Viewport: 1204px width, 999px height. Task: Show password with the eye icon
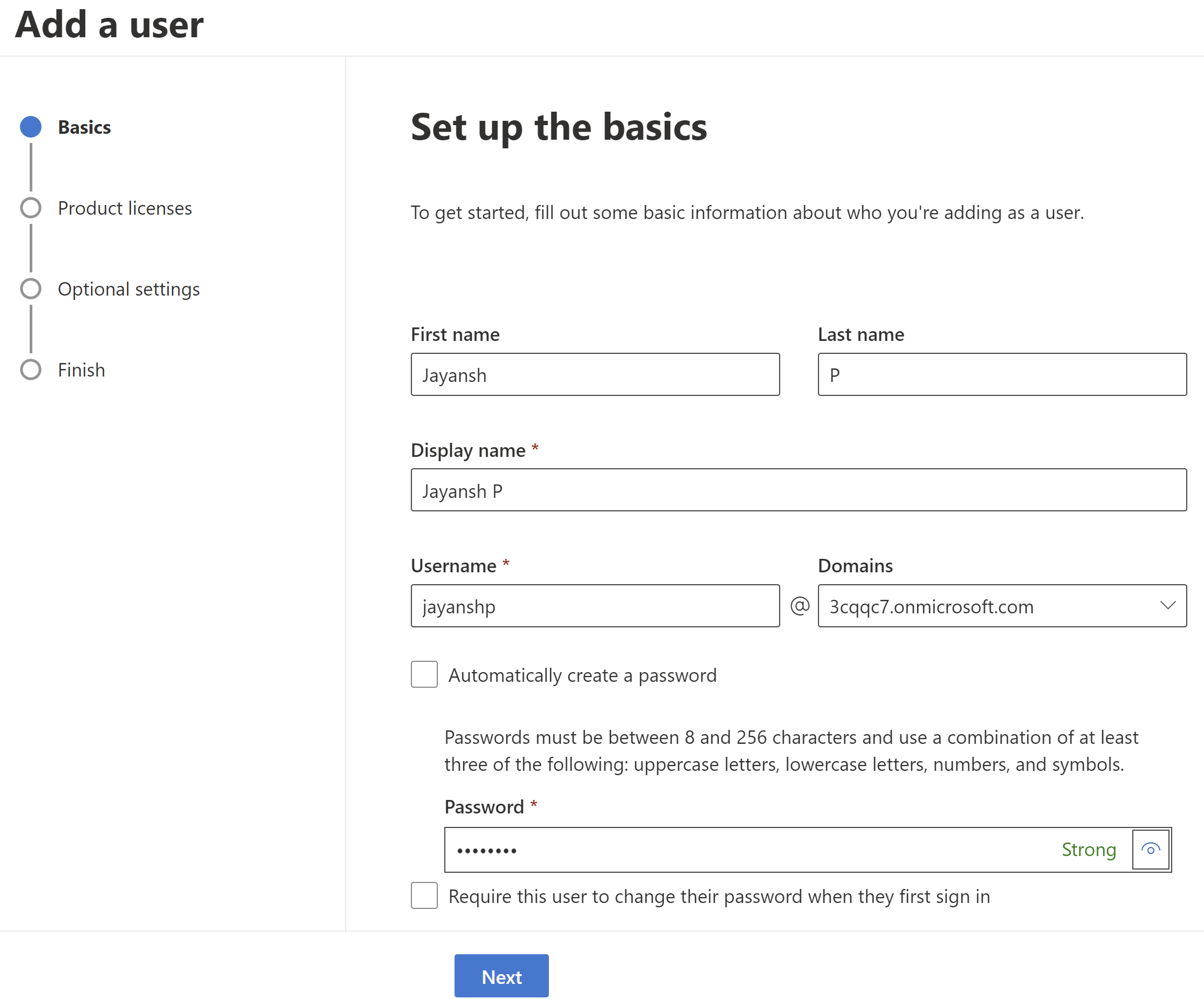point(1150,850)
